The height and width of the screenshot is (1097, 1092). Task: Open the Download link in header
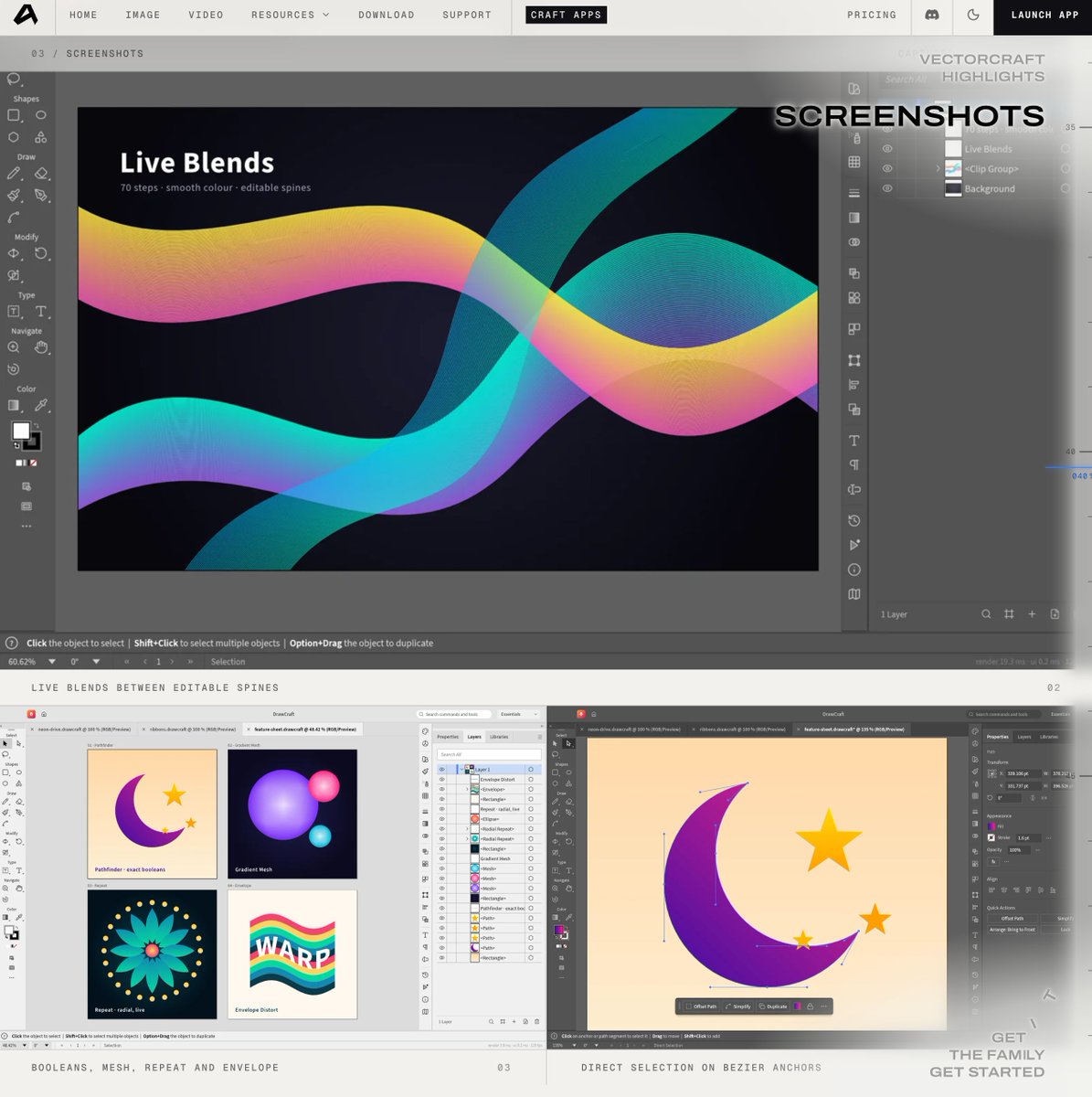click(386, 15)
